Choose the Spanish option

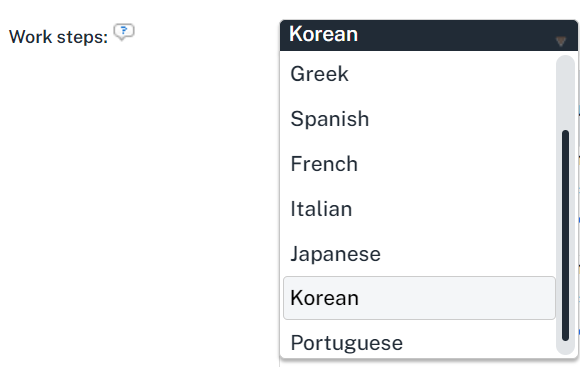tap(419, 119)
